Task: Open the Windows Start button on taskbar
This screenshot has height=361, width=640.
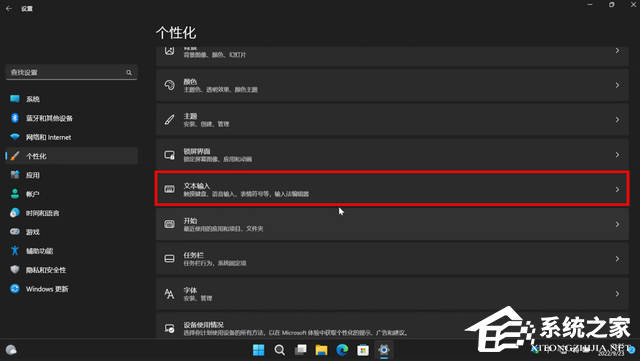Action: (258, 350)
